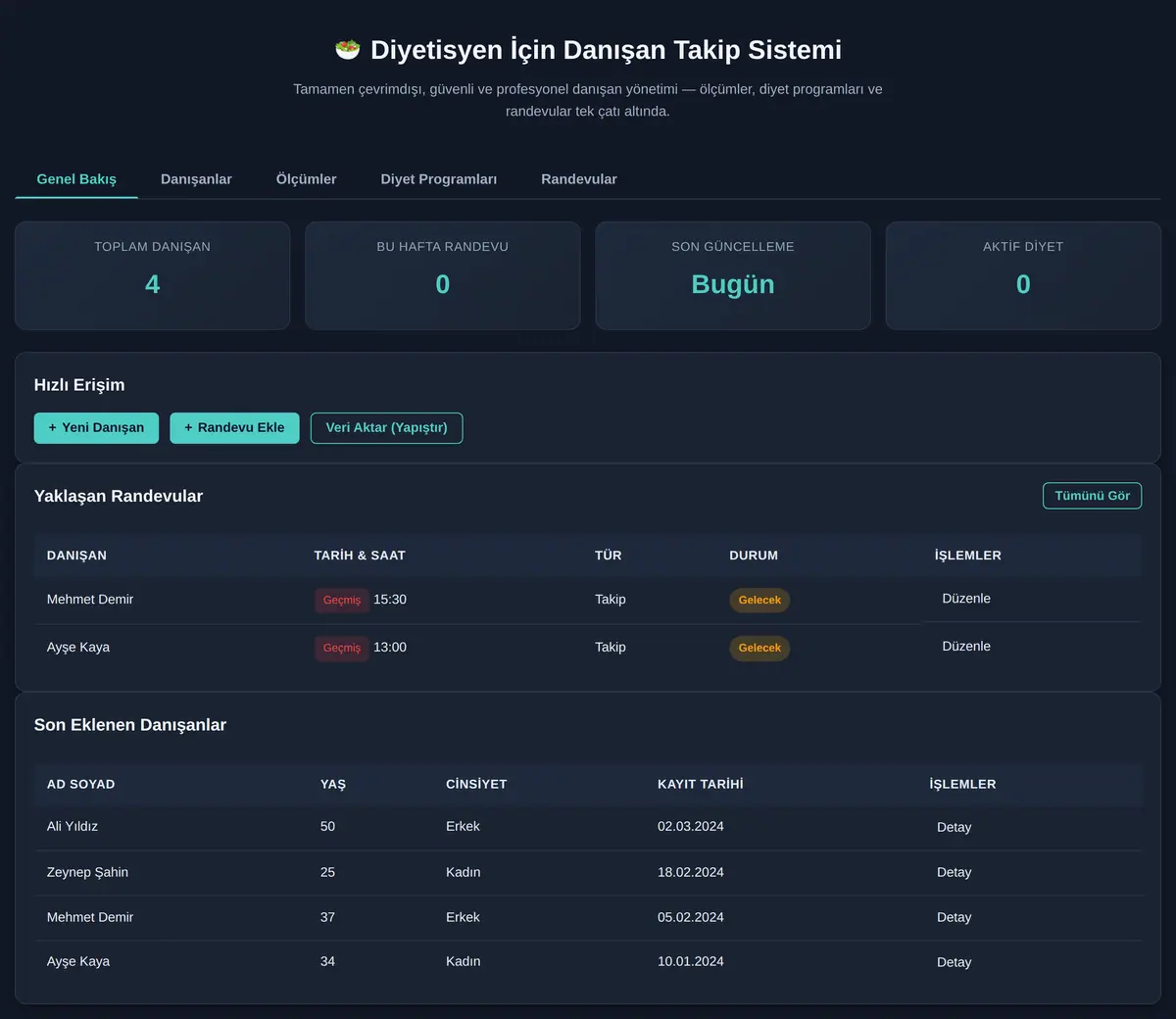Click the registration date 18.02.2024
Viewport: 1176px width, 1019px height.
click(691, 872)
